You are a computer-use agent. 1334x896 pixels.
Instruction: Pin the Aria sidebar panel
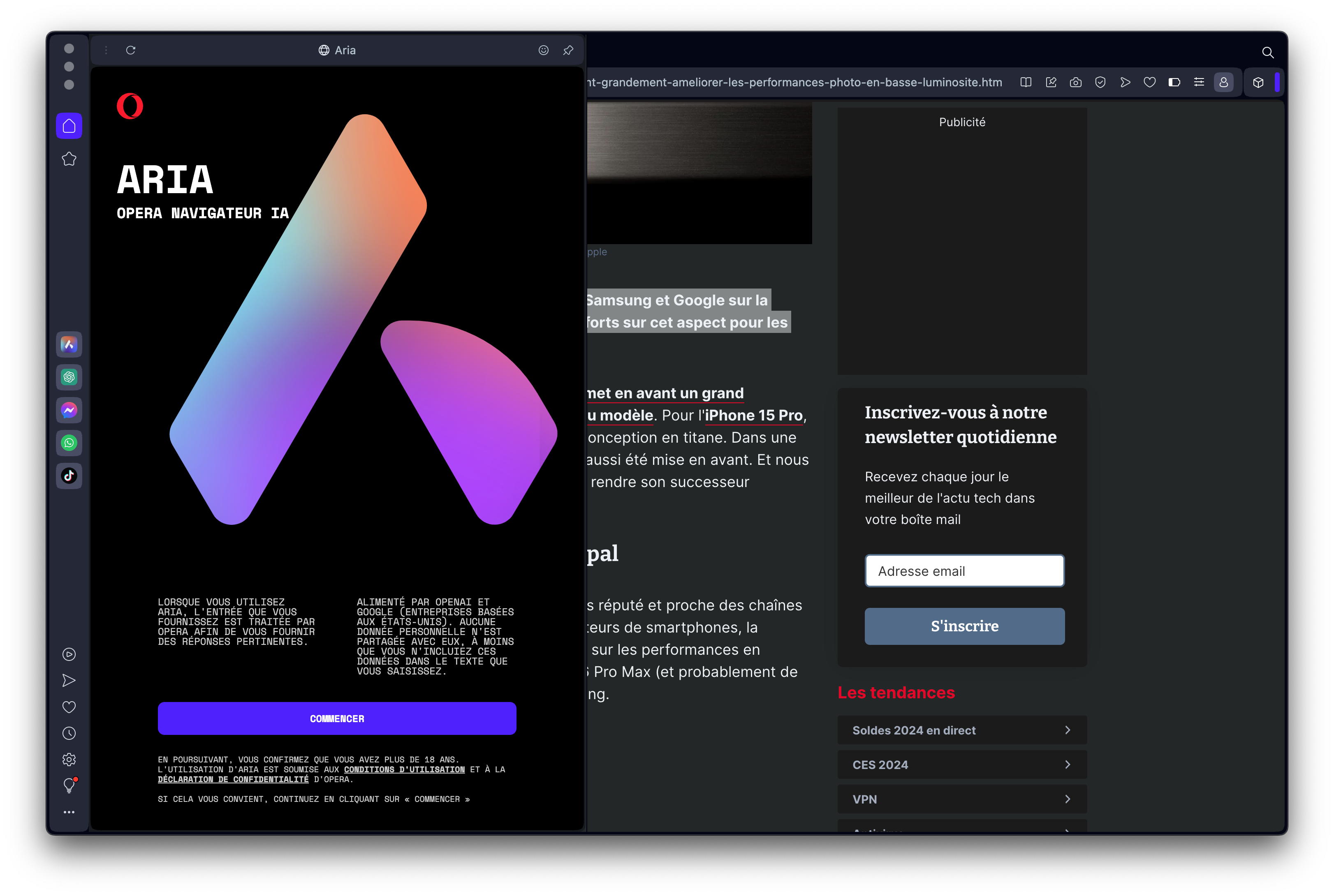pyautogui.click(x=568, y=50)
